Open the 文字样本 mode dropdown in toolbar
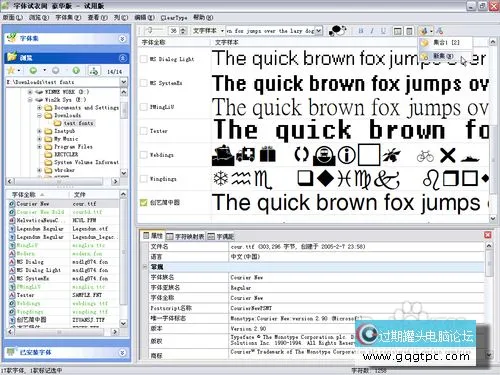 coord(222,31)
